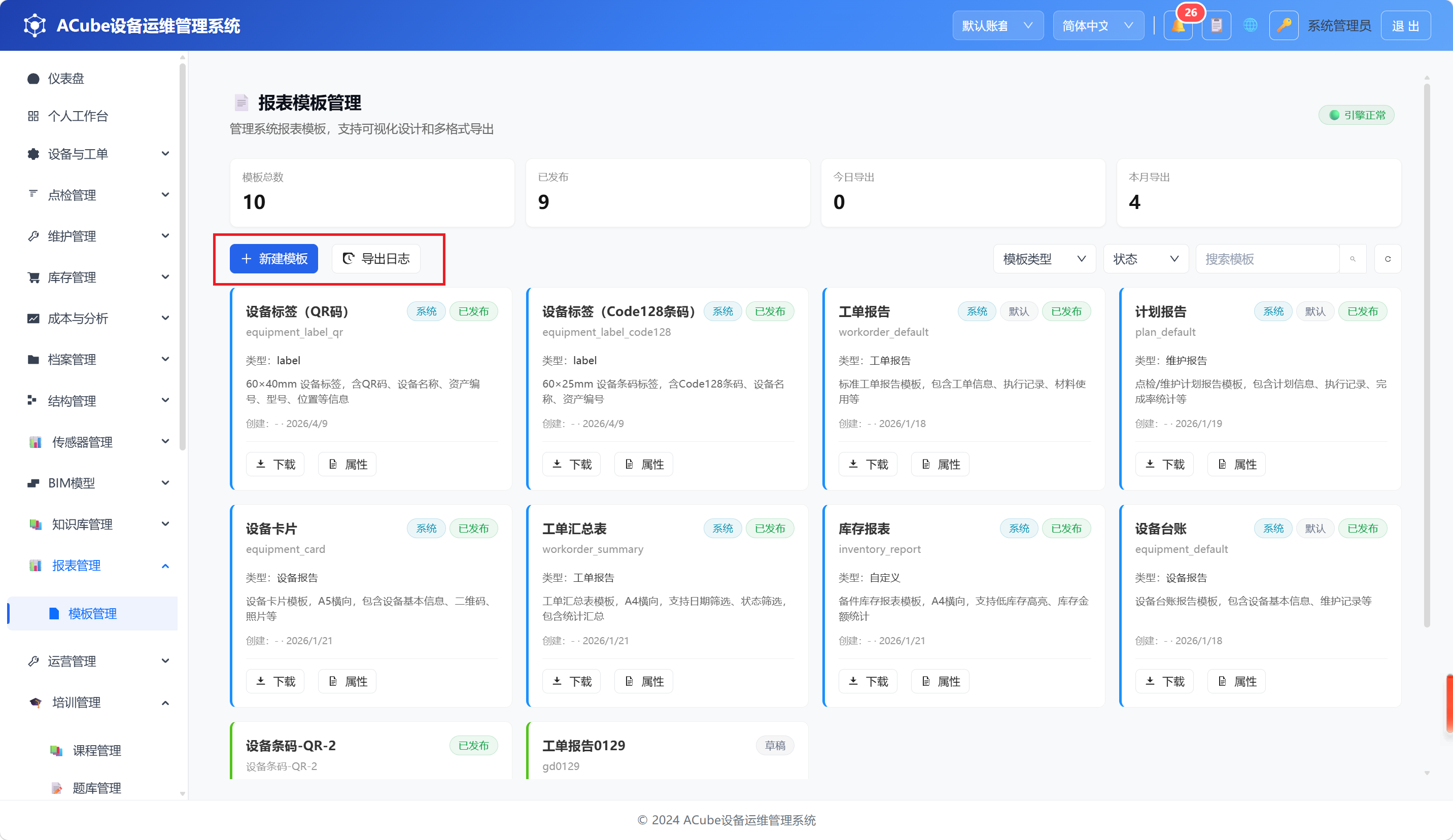Click the icon beside BIM模型
The width and height of the screenshot is (1453, 840).
coord(33,483)
